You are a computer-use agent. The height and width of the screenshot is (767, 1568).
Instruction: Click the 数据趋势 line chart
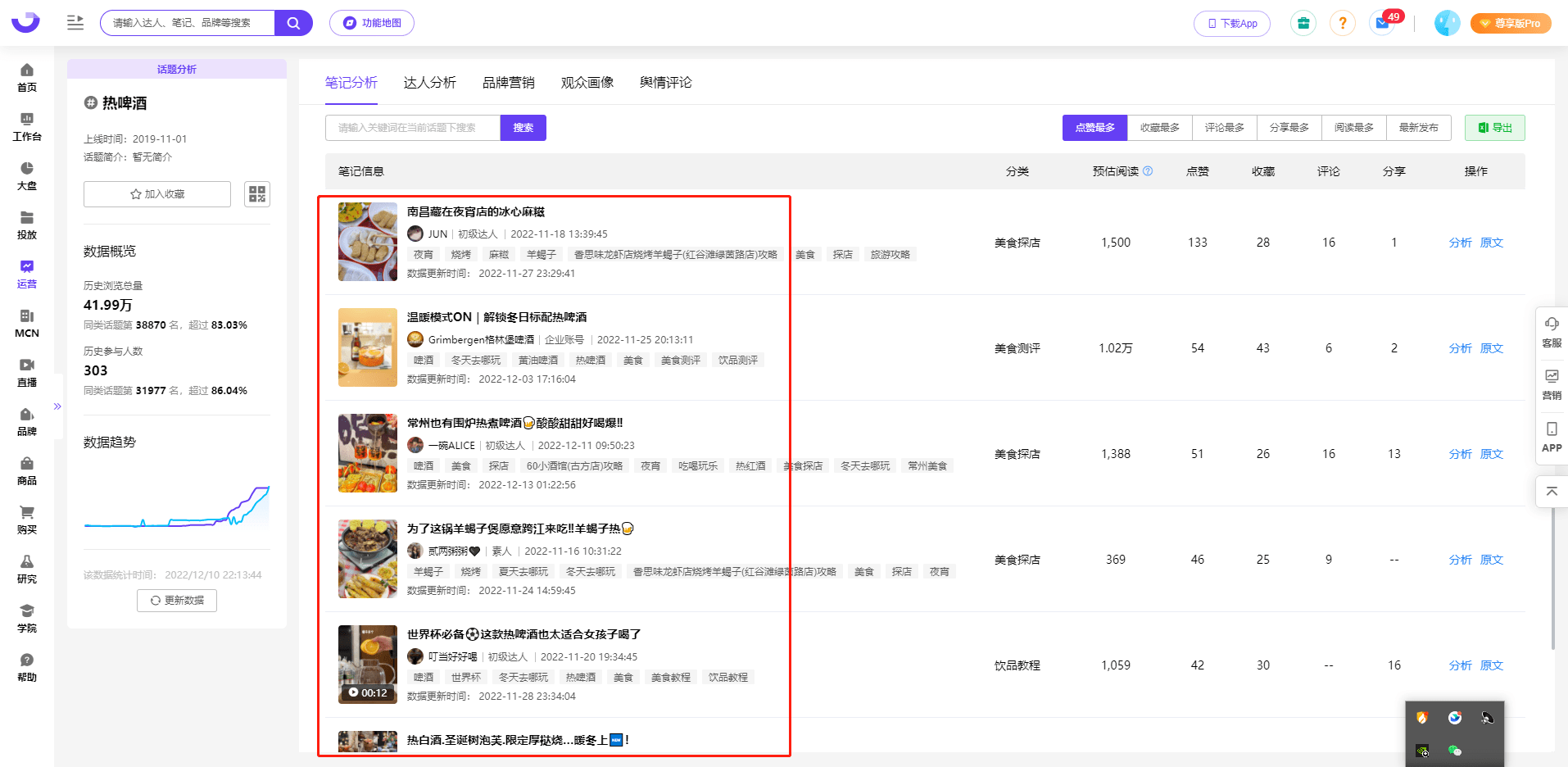[177, 508]
